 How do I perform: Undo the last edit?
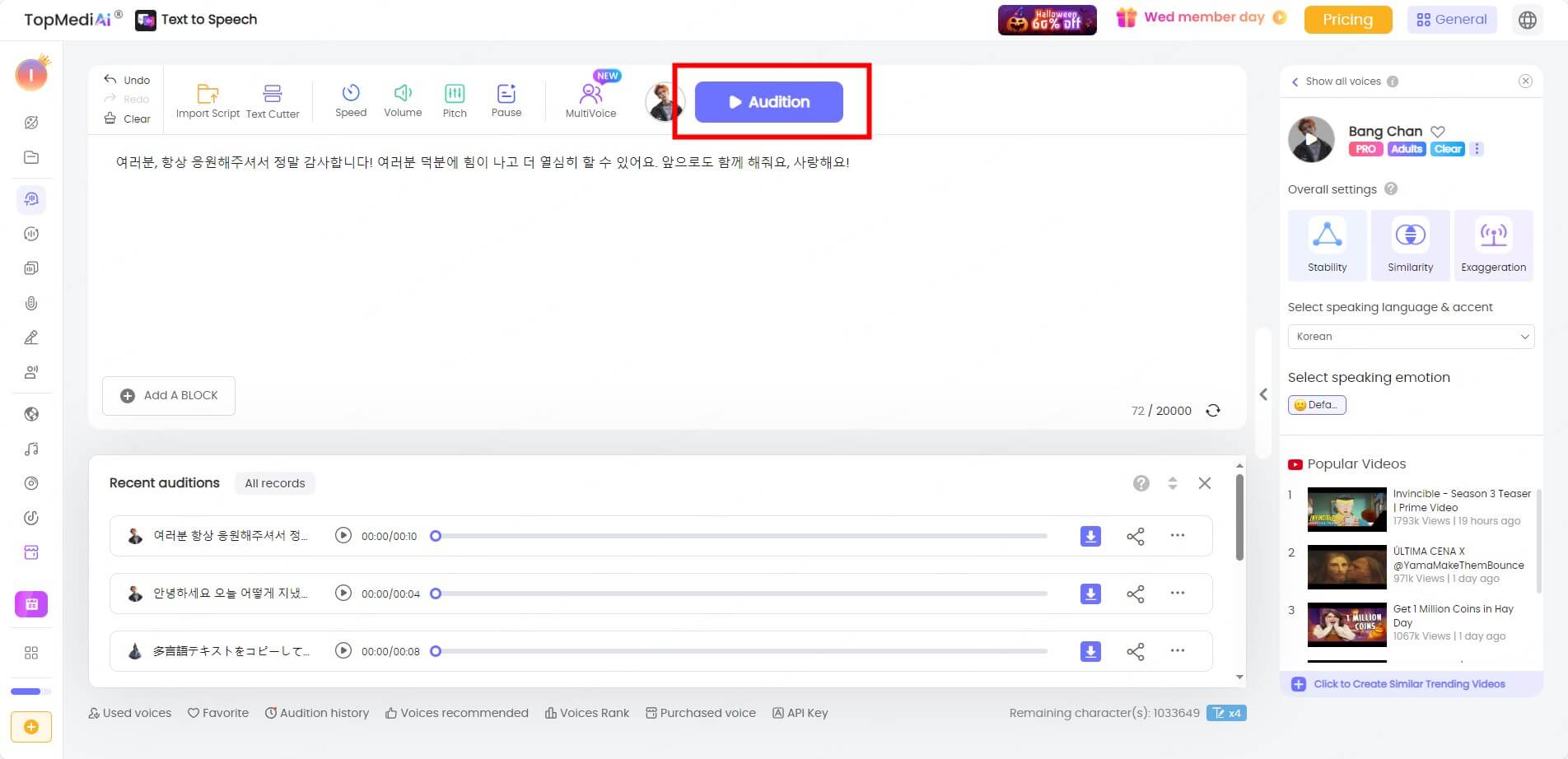(x=127, y=80)
